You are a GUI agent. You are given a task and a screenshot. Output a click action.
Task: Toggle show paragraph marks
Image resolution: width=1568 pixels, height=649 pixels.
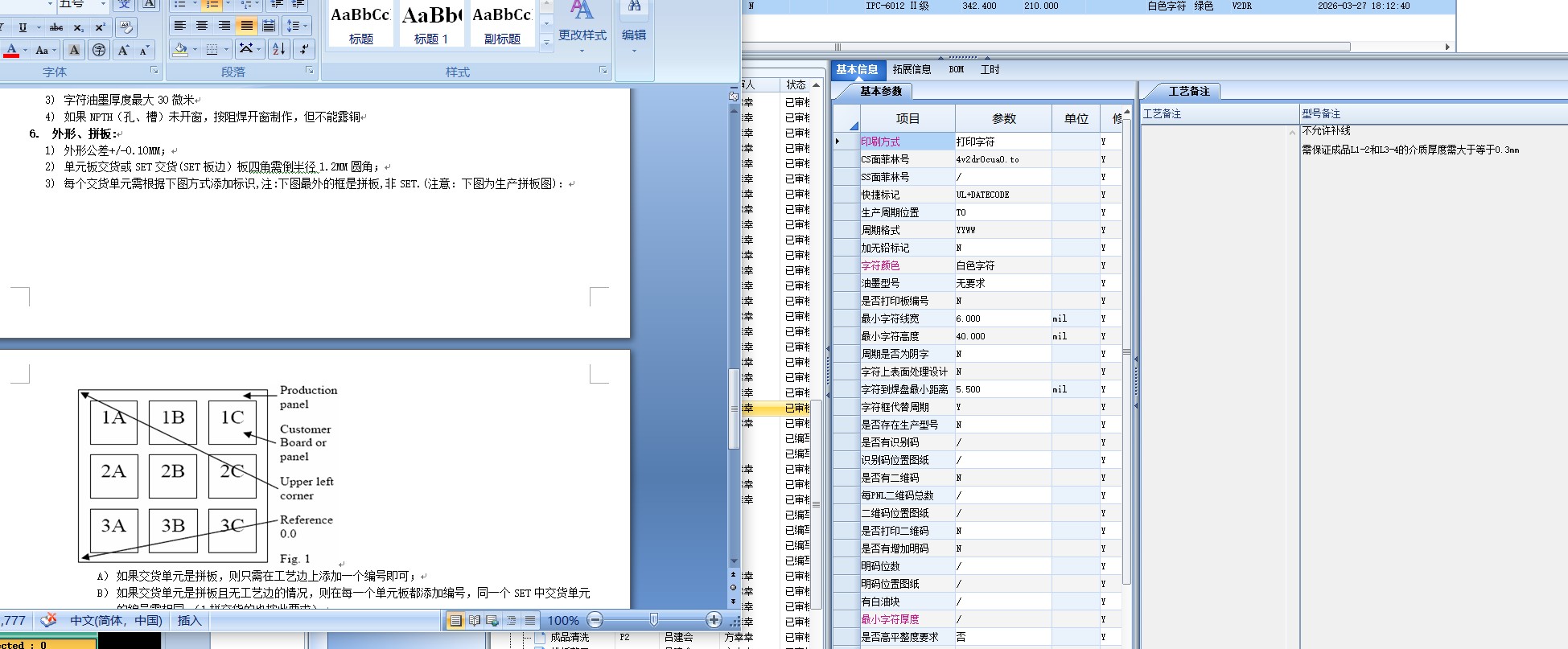point(304,49)
